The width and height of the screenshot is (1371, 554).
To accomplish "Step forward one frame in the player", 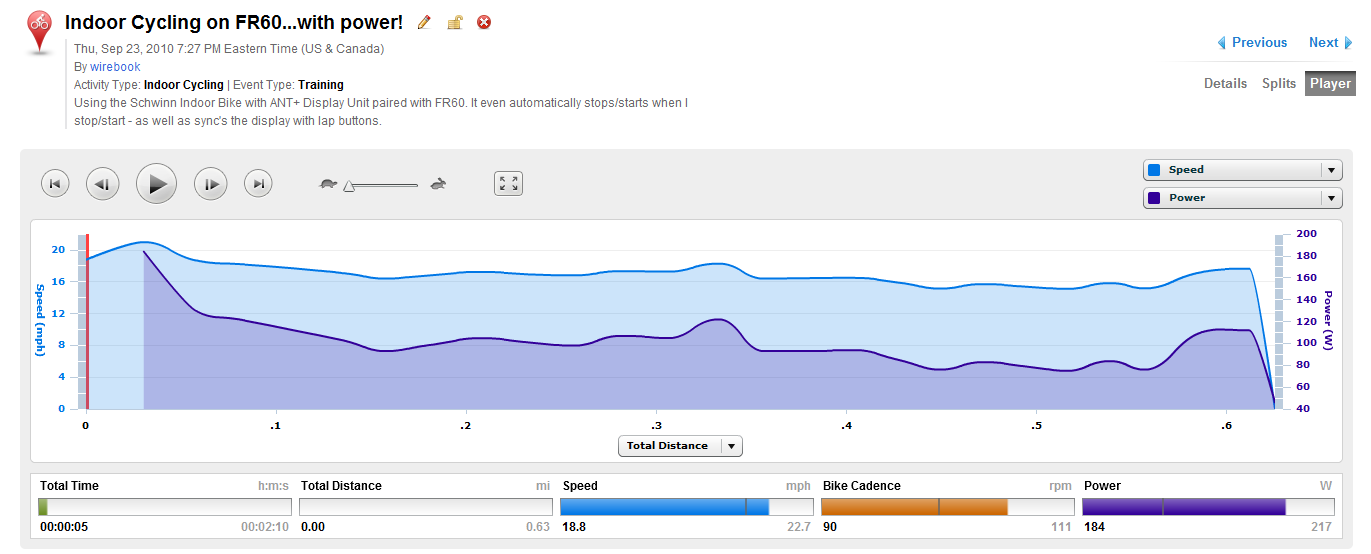I will coord(210,184).
